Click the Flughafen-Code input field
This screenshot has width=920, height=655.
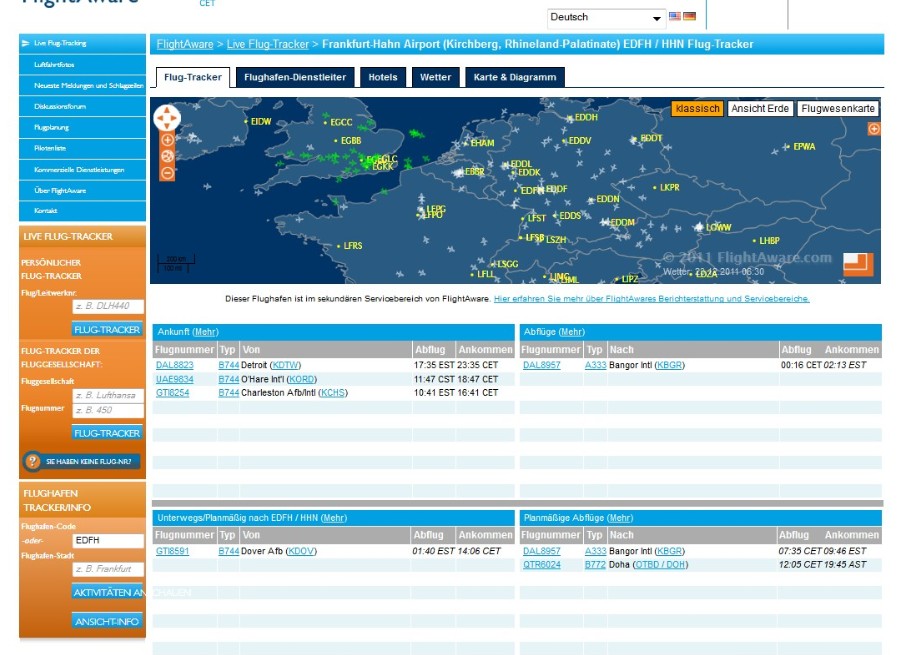[x=107, y=540]
